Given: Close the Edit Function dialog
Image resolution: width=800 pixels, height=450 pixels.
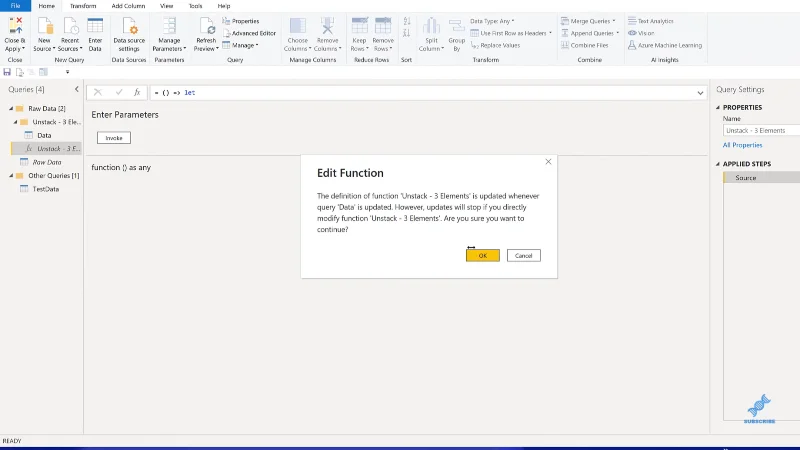Looking at the screenshot, I should [548, 162].
